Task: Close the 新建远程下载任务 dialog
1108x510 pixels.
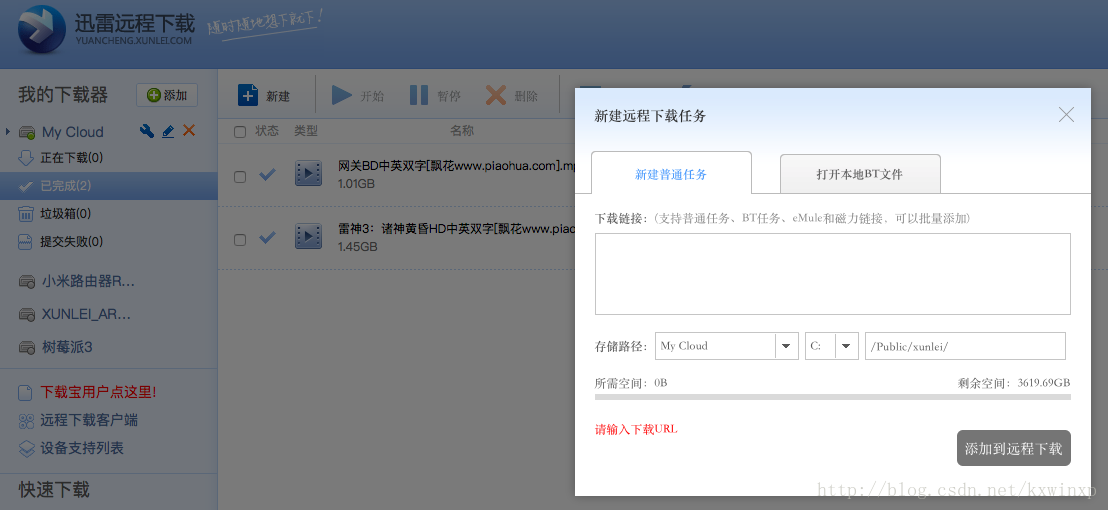Action: point(1066,114)
